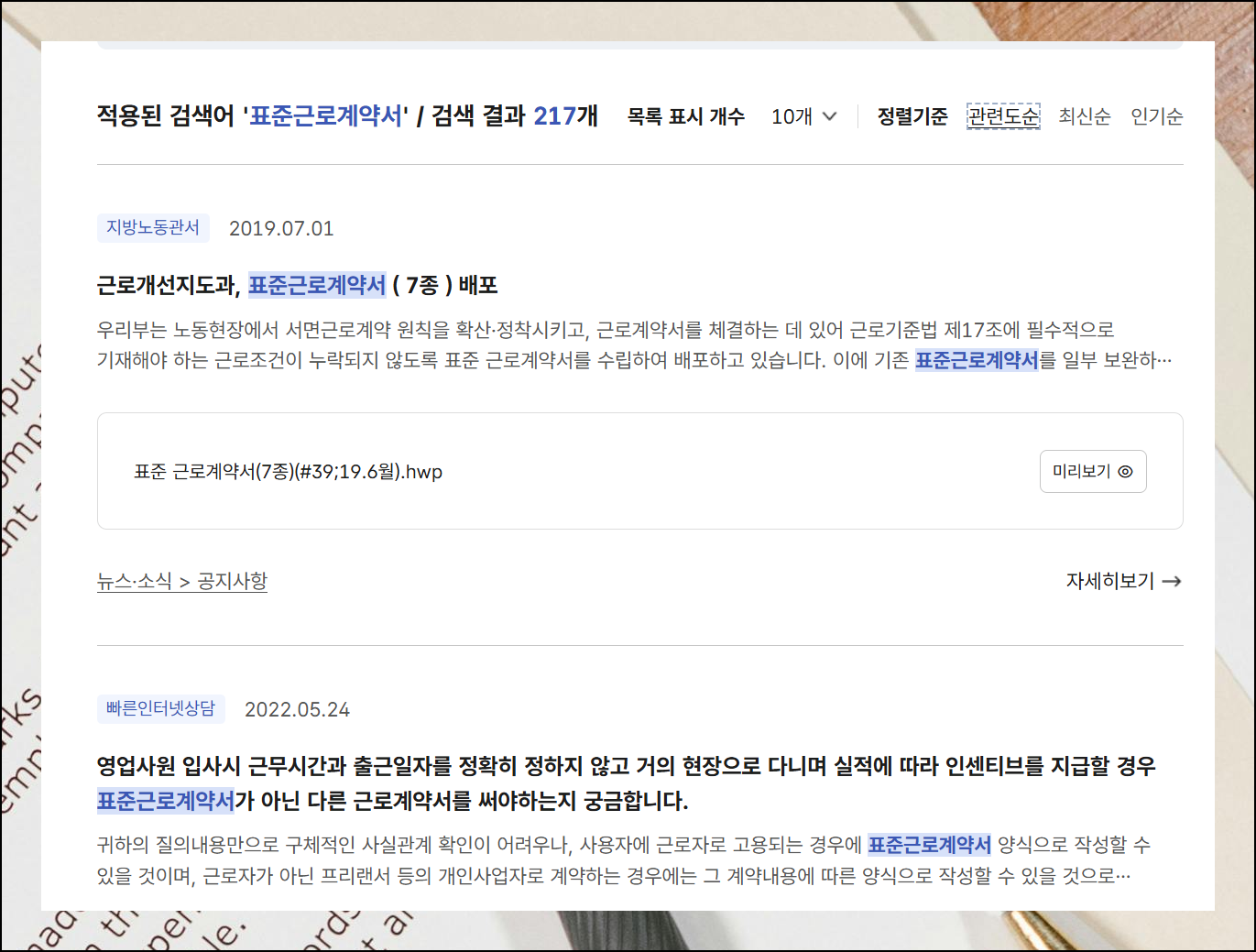The image size is (1256, 952).
Task: Click the second result description starting 귀하의 질의내용만으로
Action: pyautogui.click(x=624, y=859)
